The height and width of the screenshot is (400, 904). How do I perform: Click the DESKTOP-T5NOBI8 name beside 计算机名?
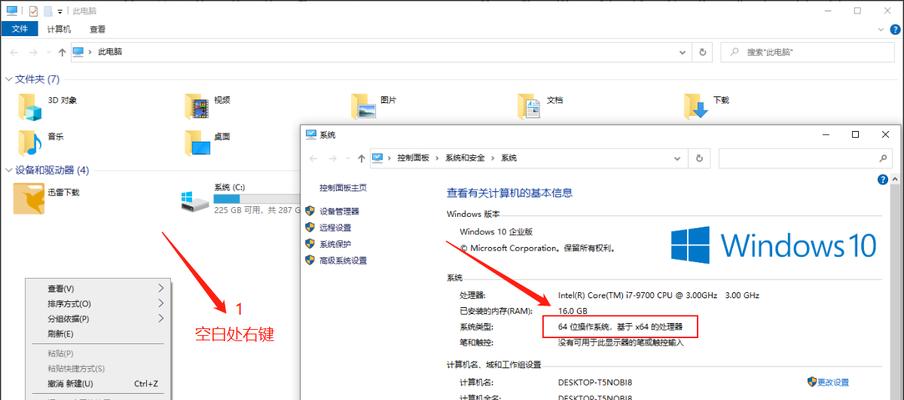[x=595, y=382]
